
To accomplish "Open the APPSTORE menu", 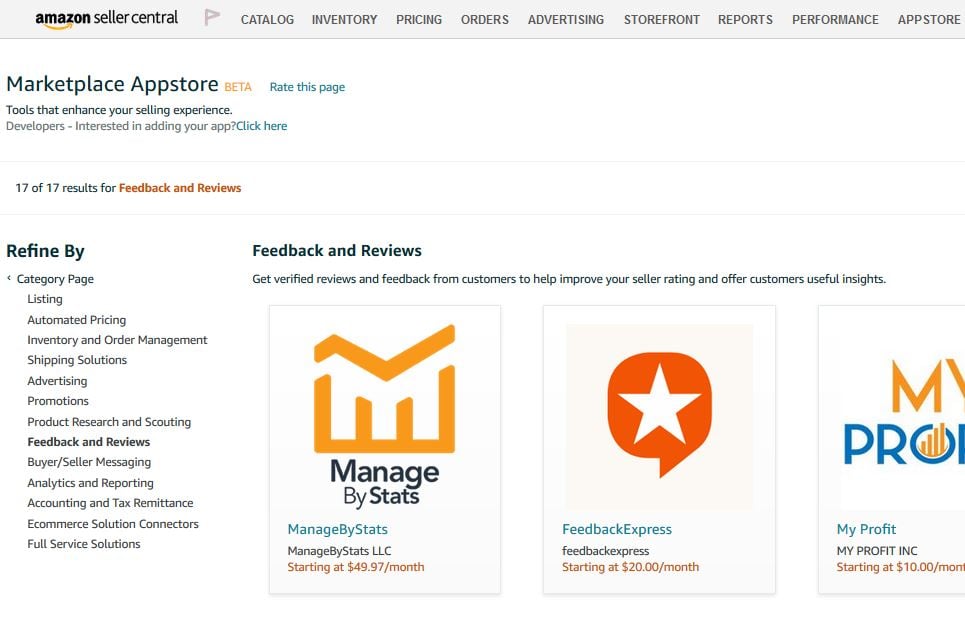I will pyautogui.click(x=929, y=20).
